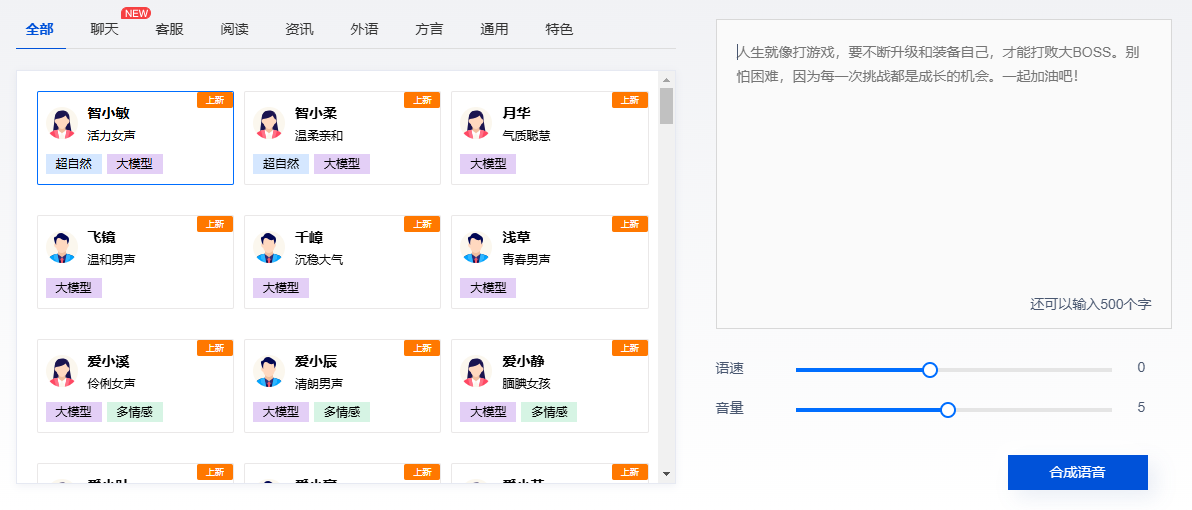Click the voice list scrollbar down arrow
The height and width of the screenshot is (510, 1192).
pyautogui.click(x=667, y=474)
